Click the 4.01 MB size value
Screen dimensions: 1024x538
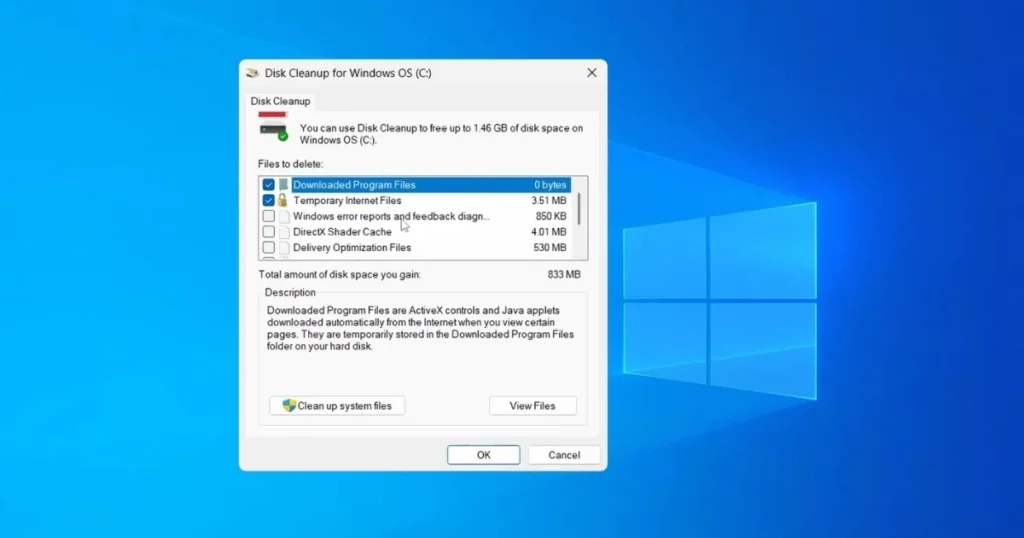[549, 232]
